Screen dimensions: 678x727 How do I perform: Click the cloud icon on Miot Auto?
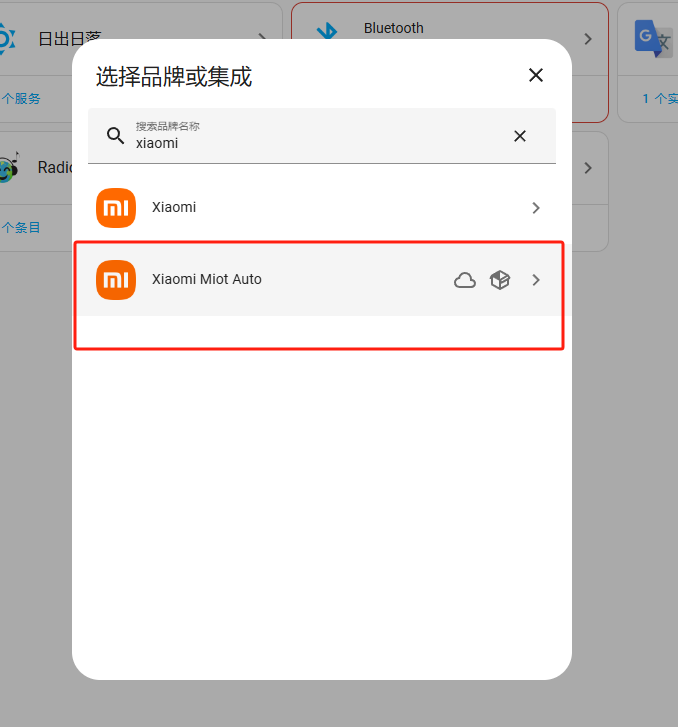[465, 280]
